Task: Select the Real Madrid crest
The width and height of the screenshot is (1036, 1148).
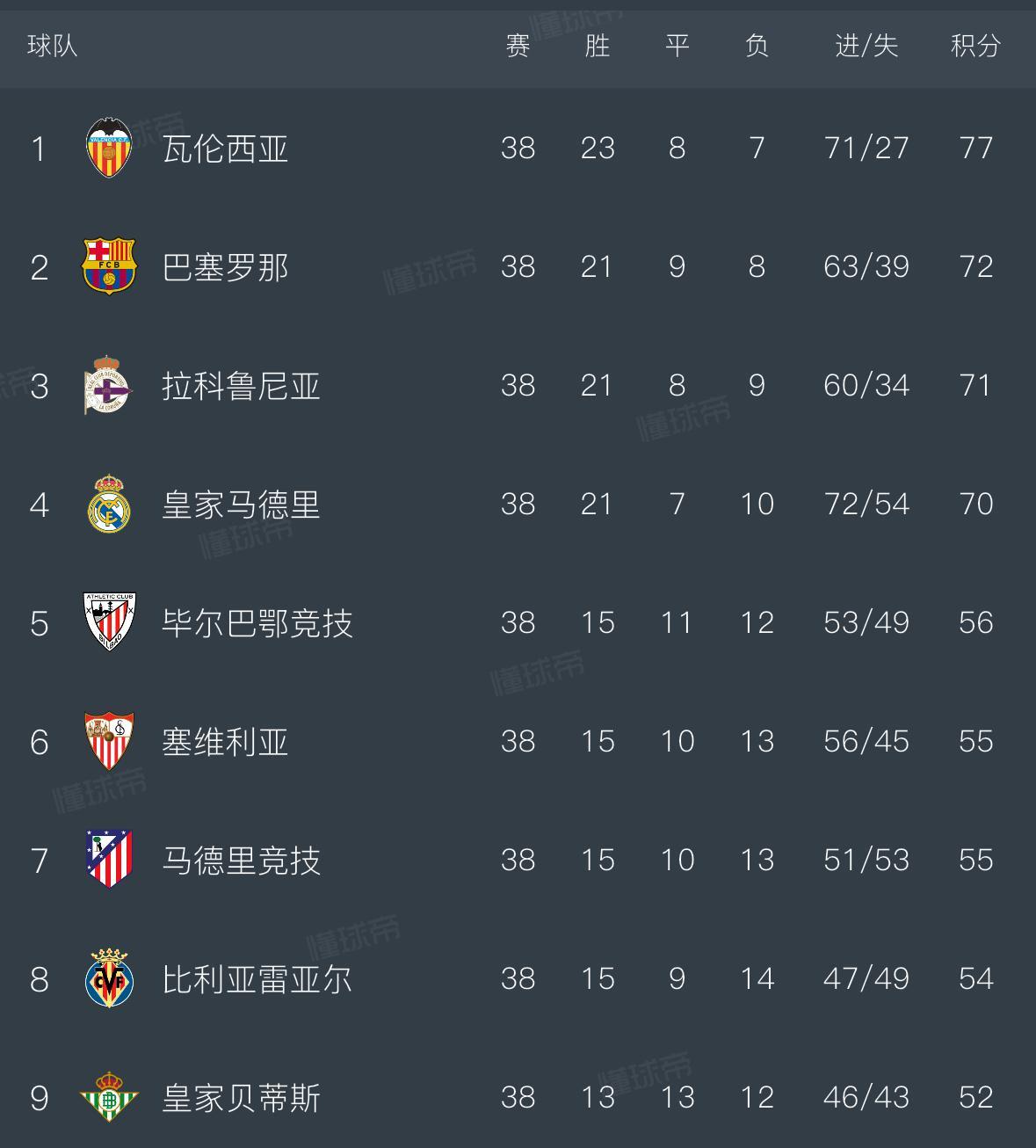Action: [x=109, y=504]
